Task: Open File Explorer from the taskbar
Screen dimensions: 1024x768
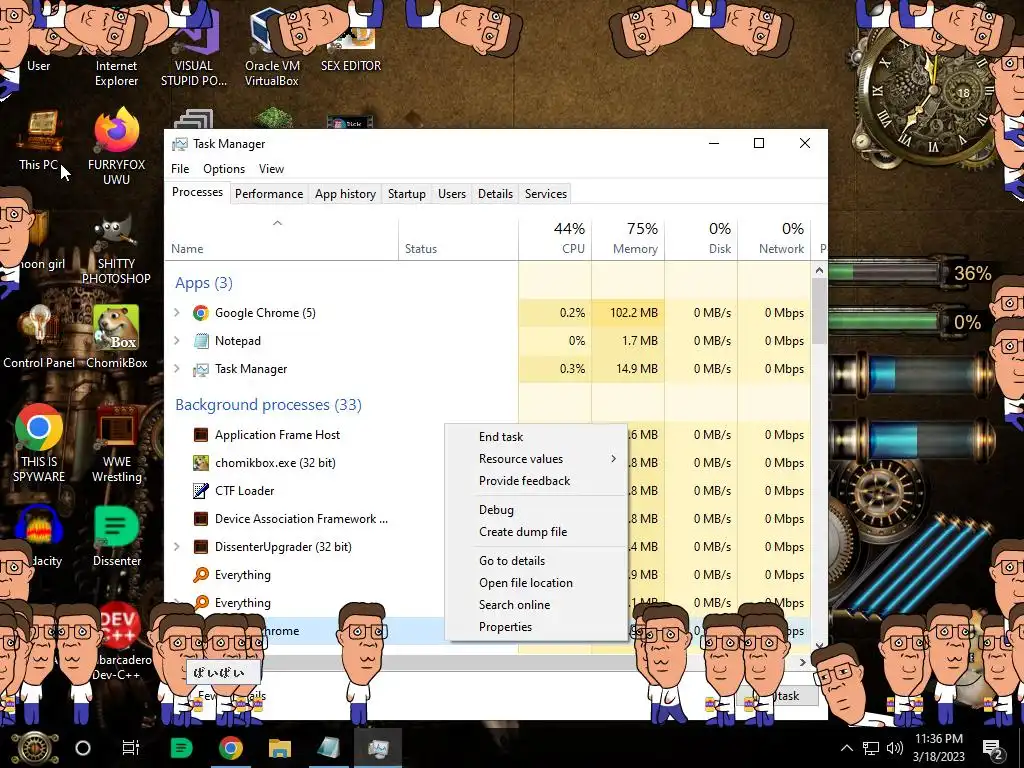Action: coord(280,748)
